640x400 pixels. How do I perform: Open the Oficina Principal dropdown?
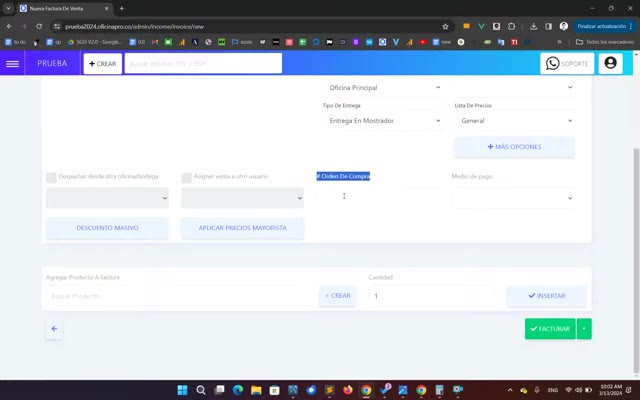tap(383, 87)
